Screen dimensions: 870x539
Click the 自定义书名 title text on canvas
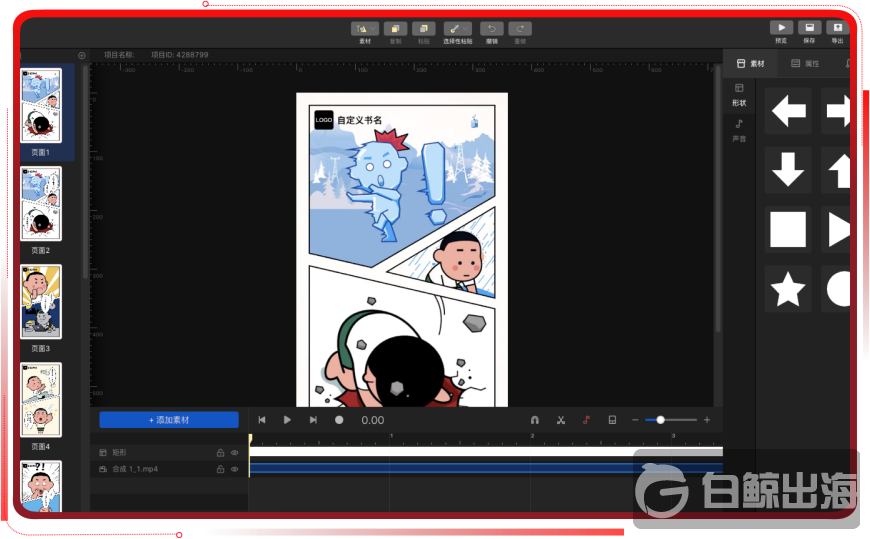point(360,120)
